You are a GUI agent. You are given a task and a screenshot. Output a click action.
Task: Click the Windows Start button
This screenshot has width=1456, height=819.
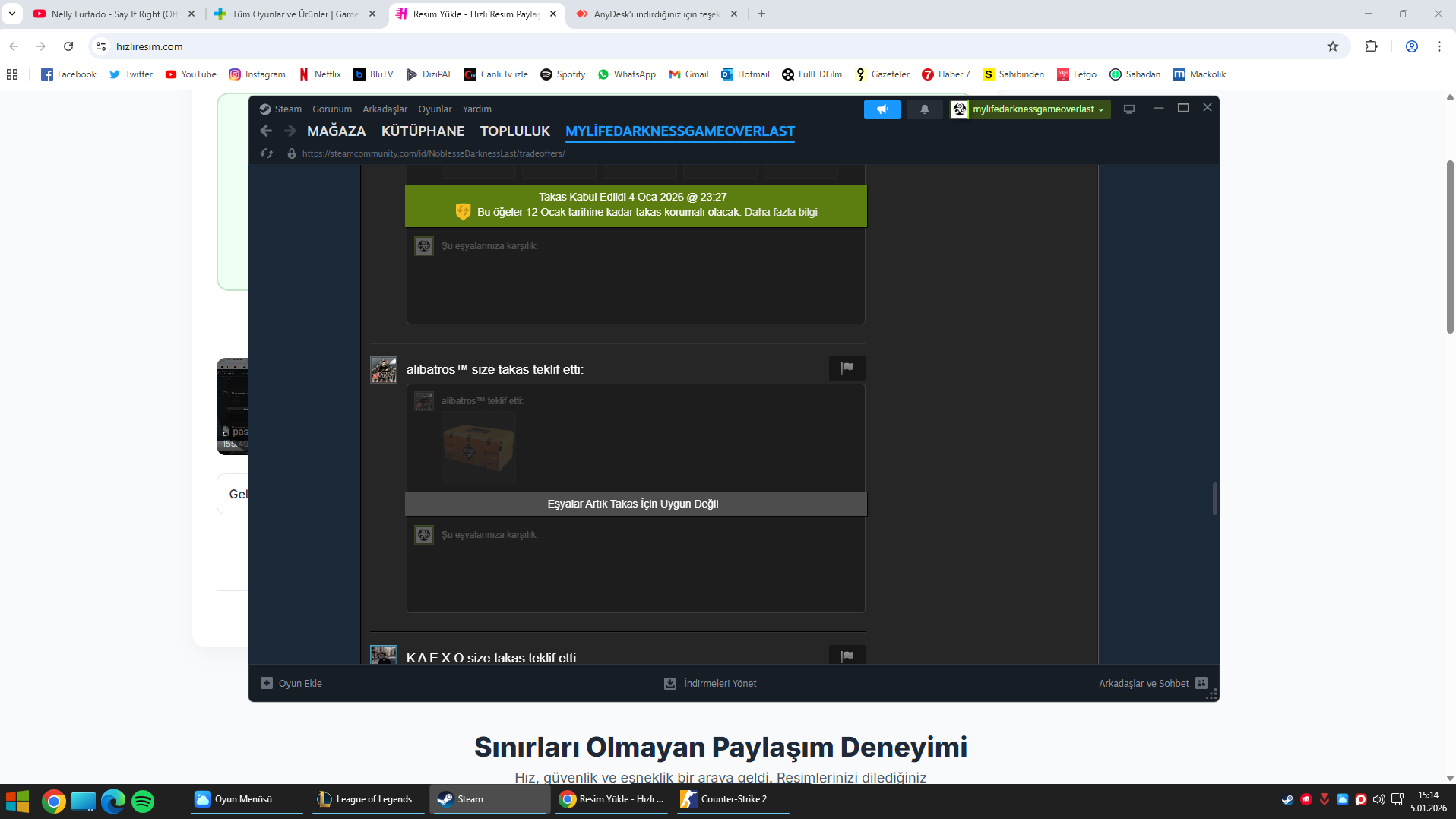[17, 801]
